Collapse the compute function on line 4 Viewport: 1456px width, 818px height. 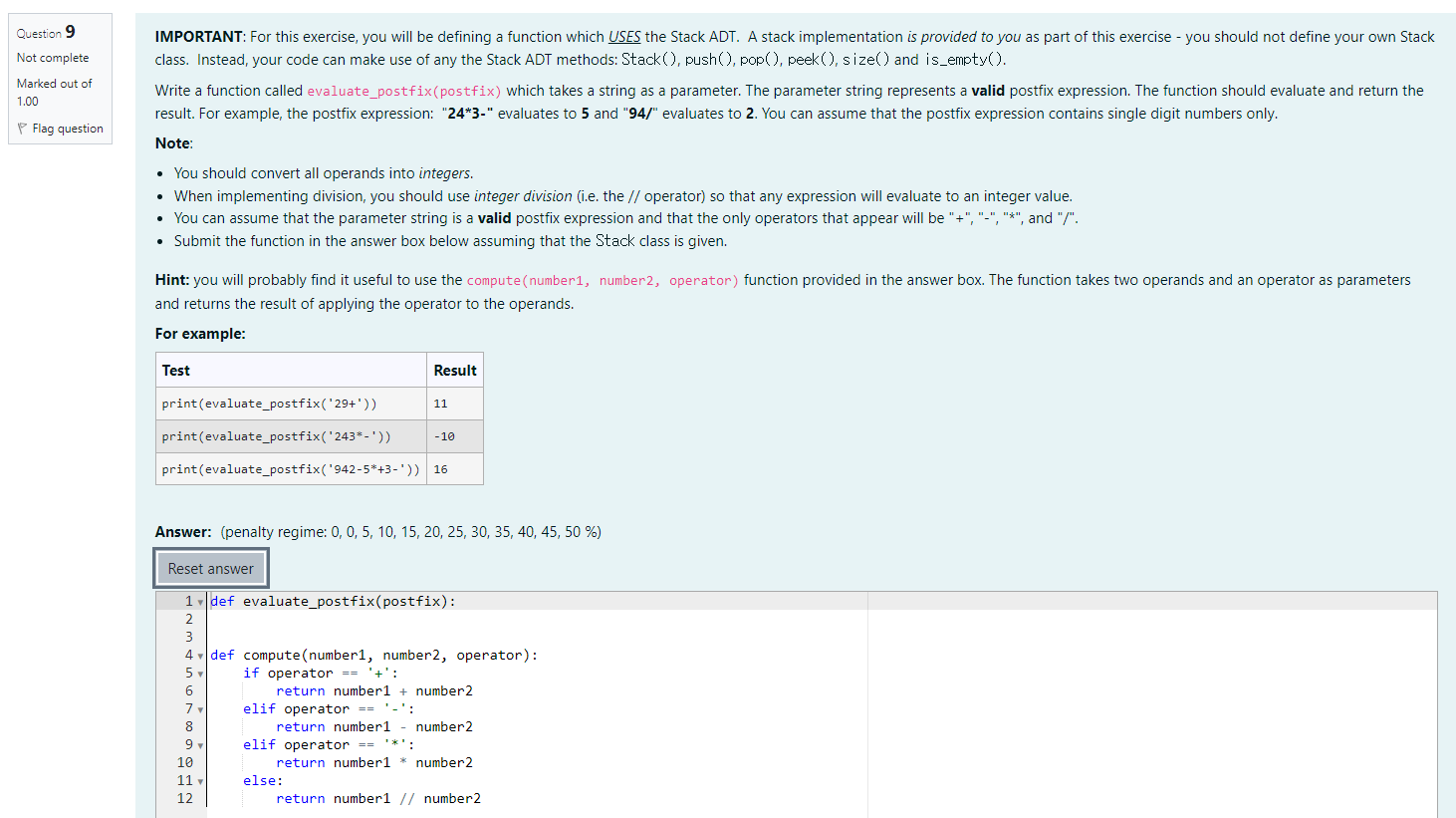click(x=200, y=655)
